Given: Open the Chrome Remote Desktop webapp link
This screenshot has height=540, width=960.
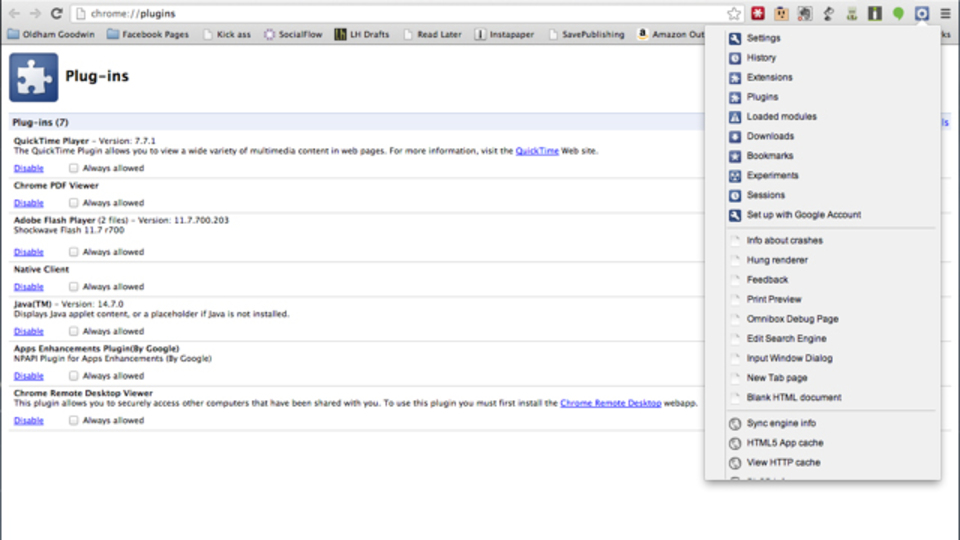Looking at the screenshot, I should tap(610, 403).
